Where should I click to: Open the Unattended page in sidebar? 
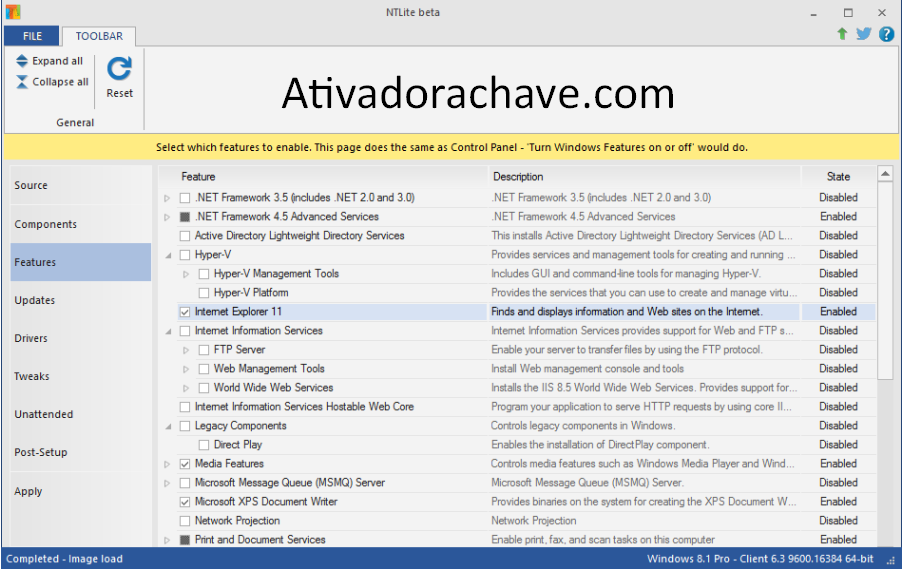[43, 414]
